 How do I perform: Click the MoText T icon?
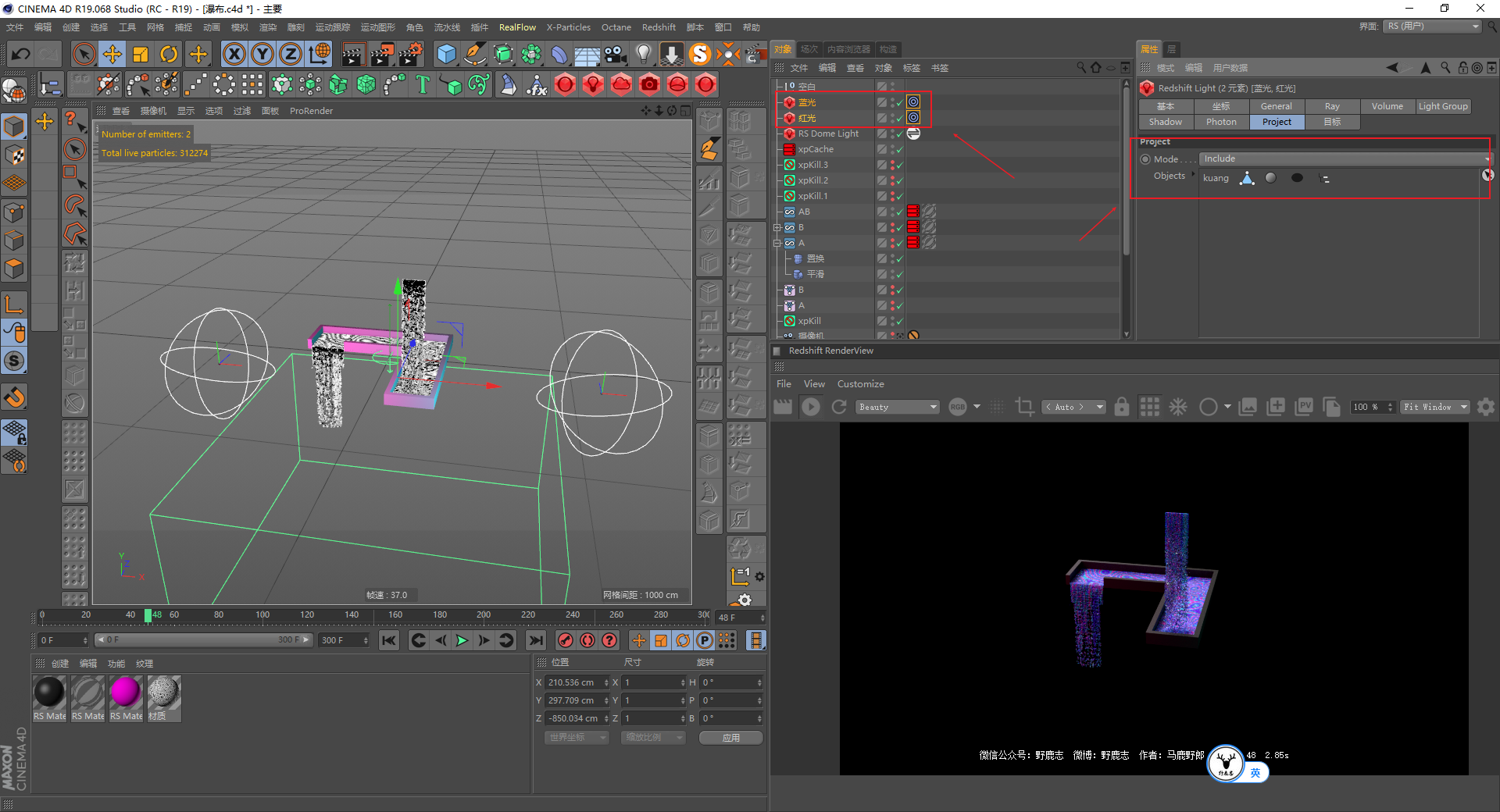[x=423, y=84]
